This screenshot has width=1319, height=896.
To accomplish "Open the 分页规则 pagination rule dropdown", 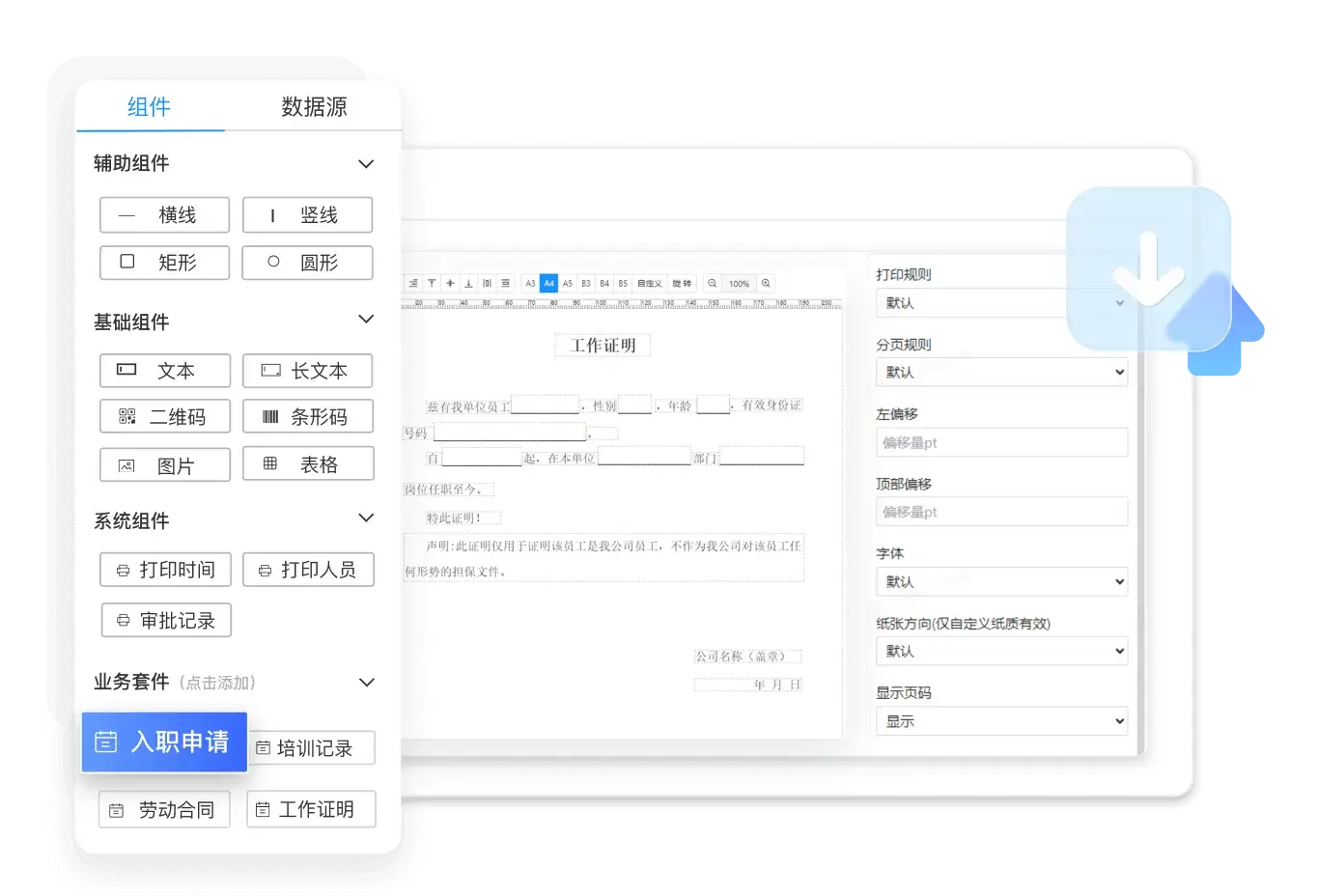I will 1001,372.
